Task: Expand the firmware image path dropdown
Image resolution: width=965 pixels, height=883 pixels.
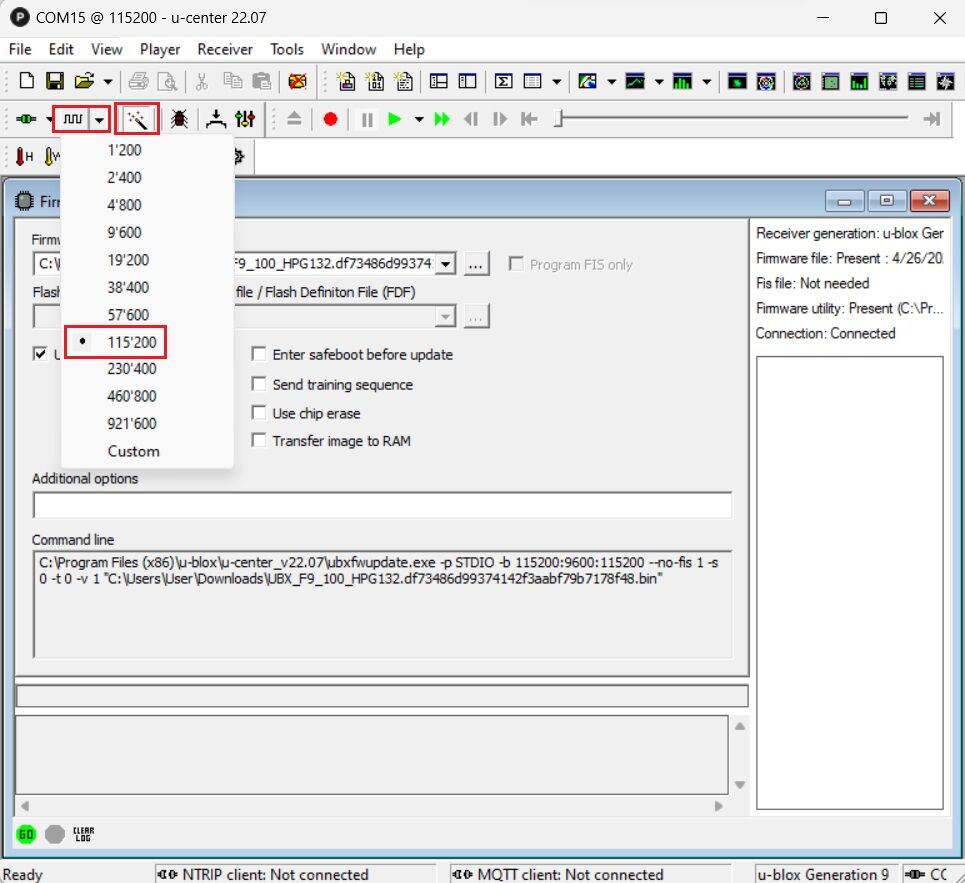Action: pos(446,264)
